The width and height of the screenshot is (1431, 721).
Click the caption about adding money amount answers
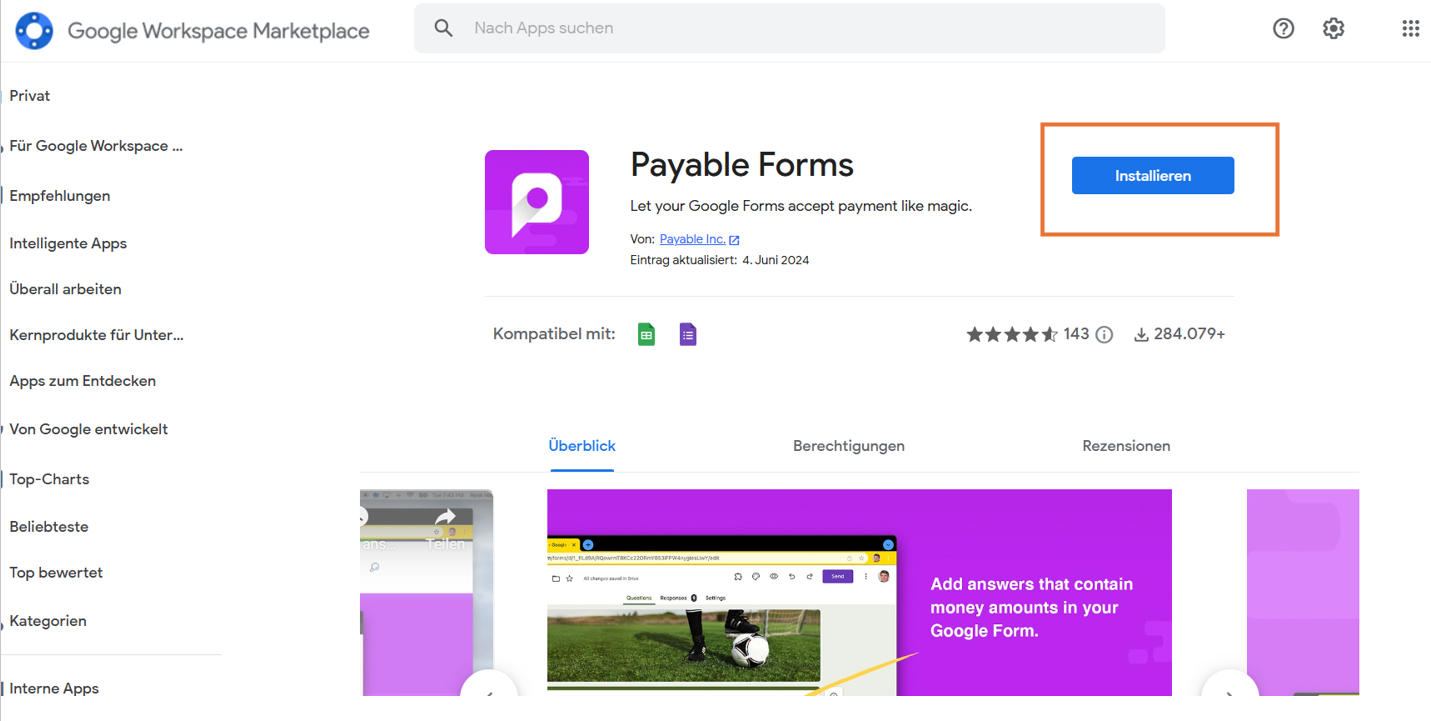tap(1032, 607)
